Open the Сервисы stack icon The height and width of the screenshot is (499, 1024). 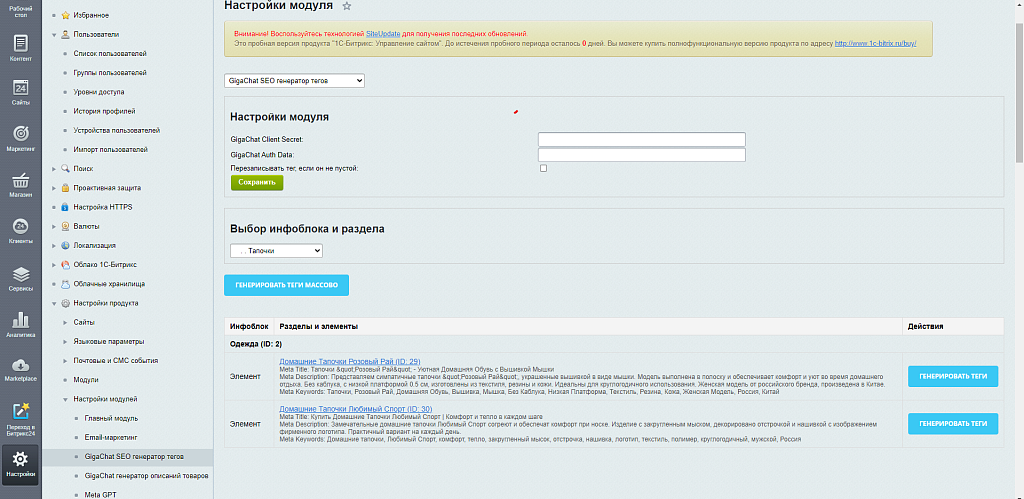[x=20, y=277]
